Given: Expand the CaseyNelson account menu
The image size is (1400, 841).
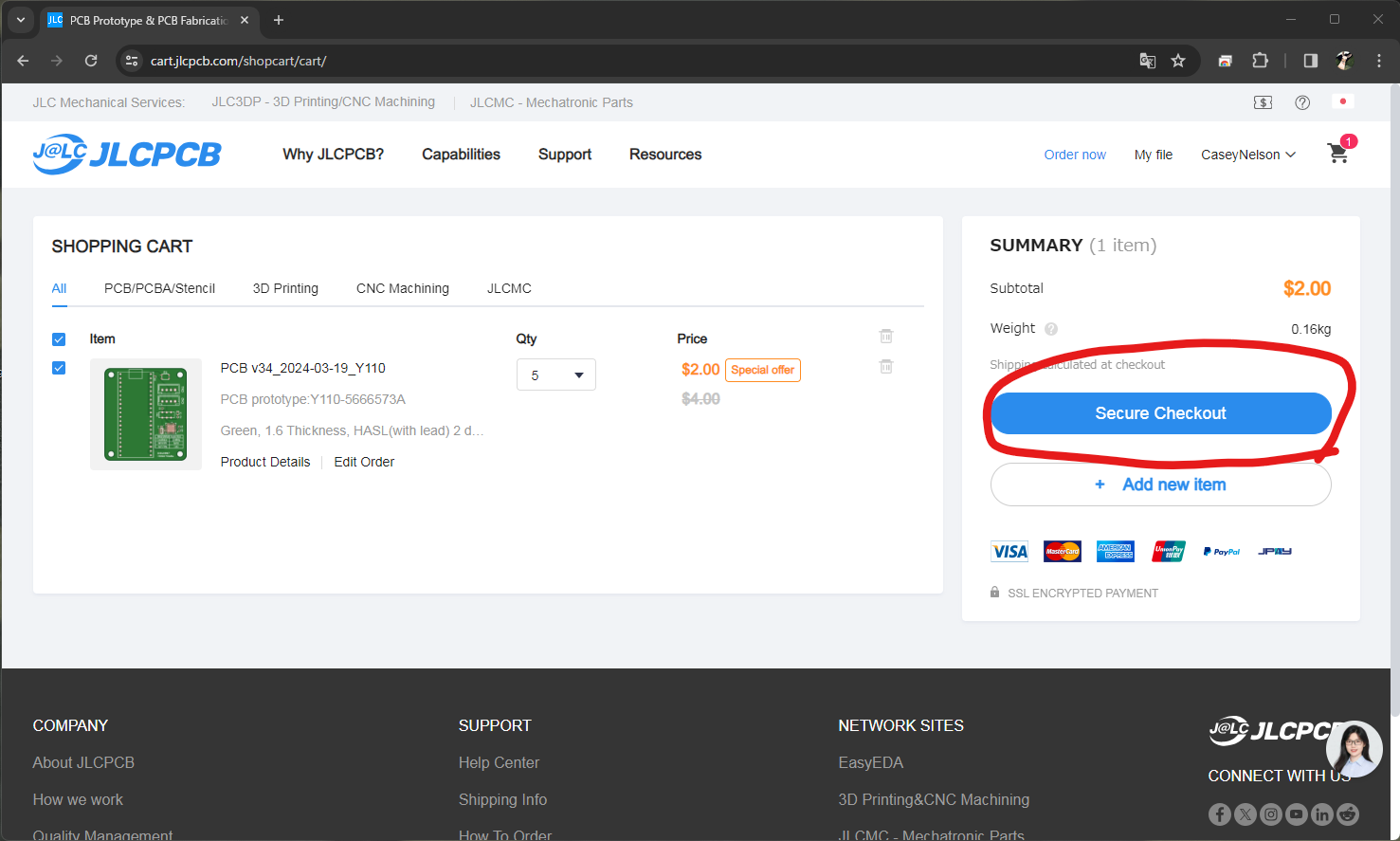Looking at the screenshot, I should coord(1247,155).
